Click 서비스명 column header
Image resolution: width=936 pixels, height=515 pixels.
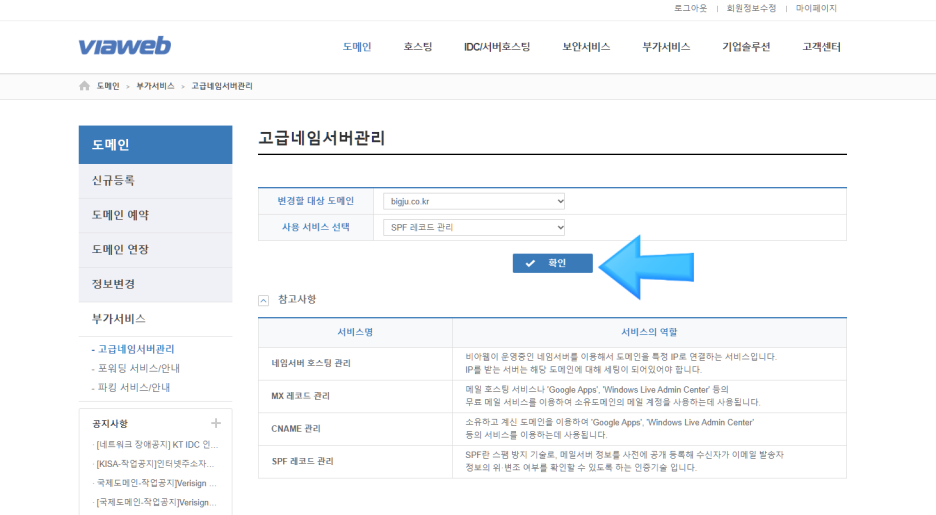point(355,332)
